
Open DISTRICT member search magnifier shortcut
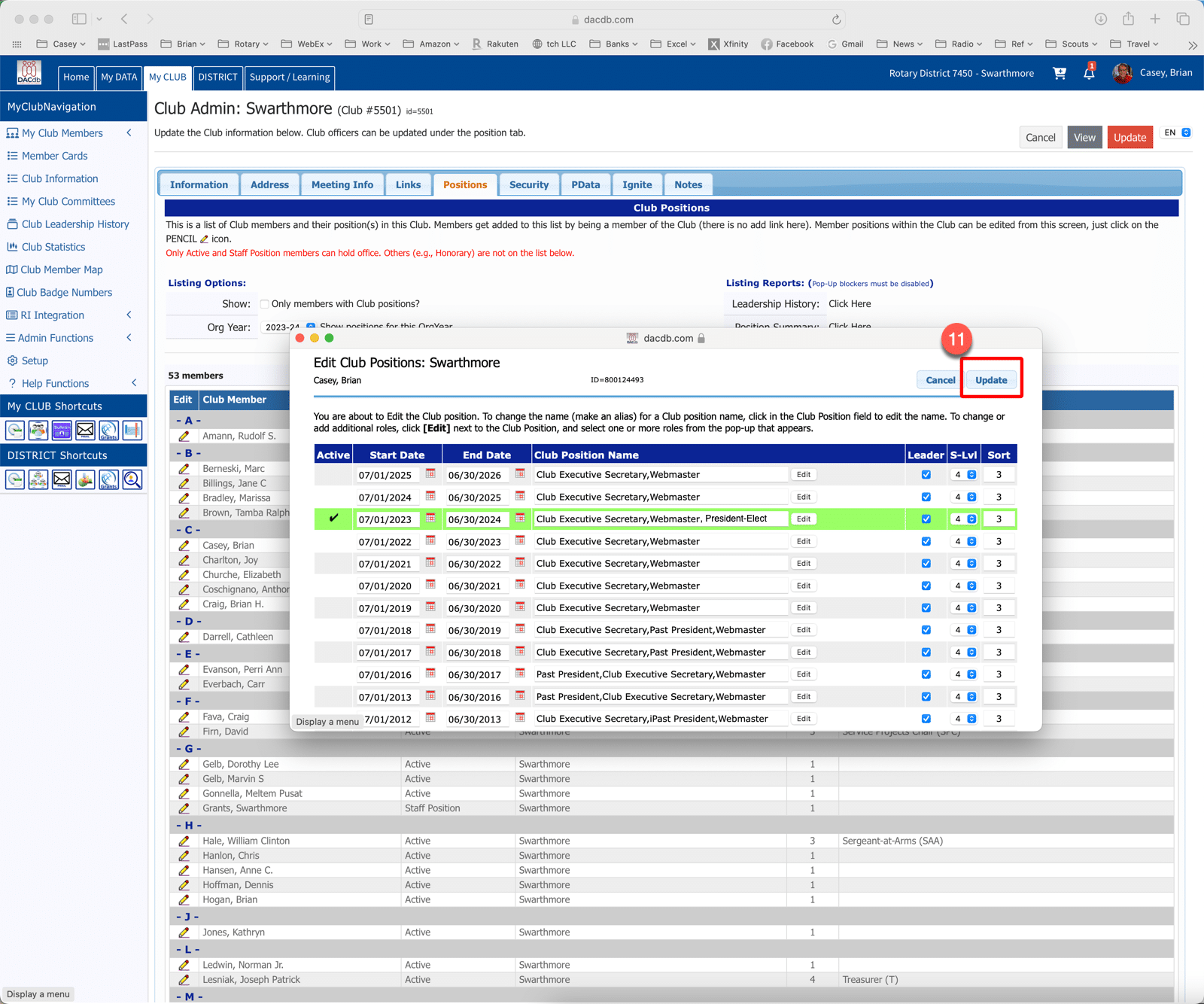click(132, 479)
